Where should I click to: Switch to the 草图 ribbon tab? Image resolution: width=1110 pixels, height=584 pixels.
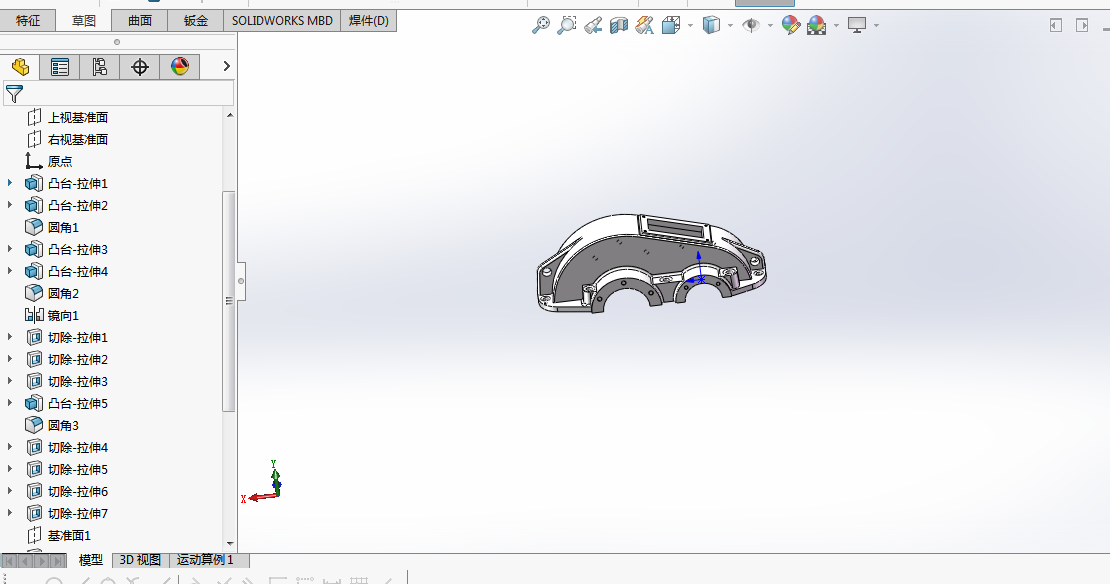click(84, 21)
